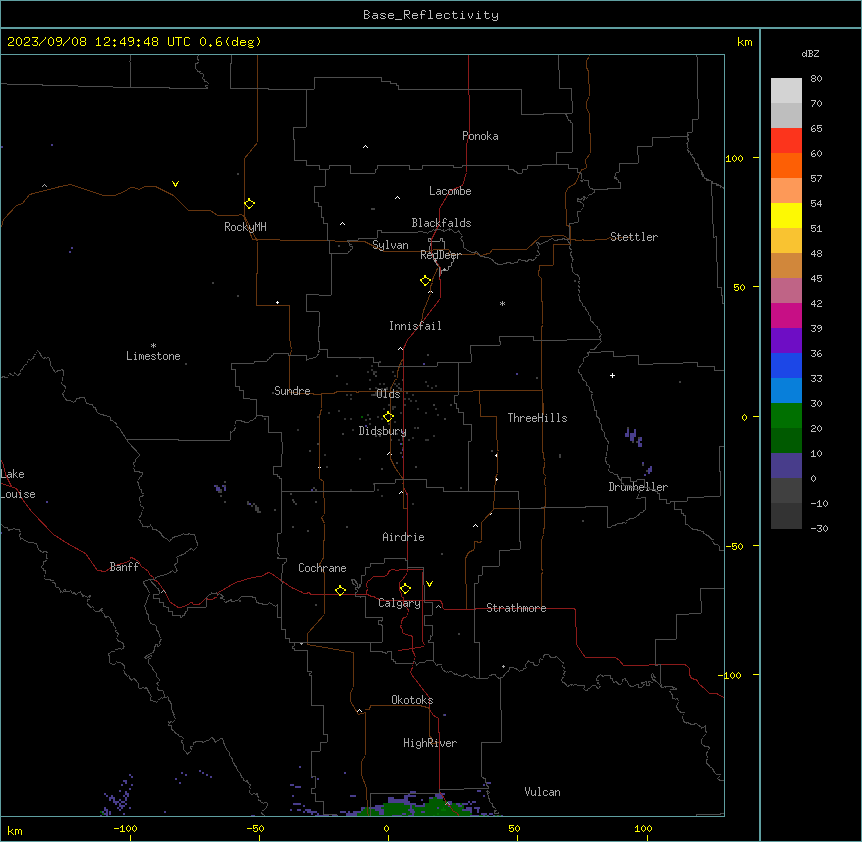This screenshot has height=842, width=862.
Task: Click the blue 36 dBZ legend swatch
Action: (786, 365)
